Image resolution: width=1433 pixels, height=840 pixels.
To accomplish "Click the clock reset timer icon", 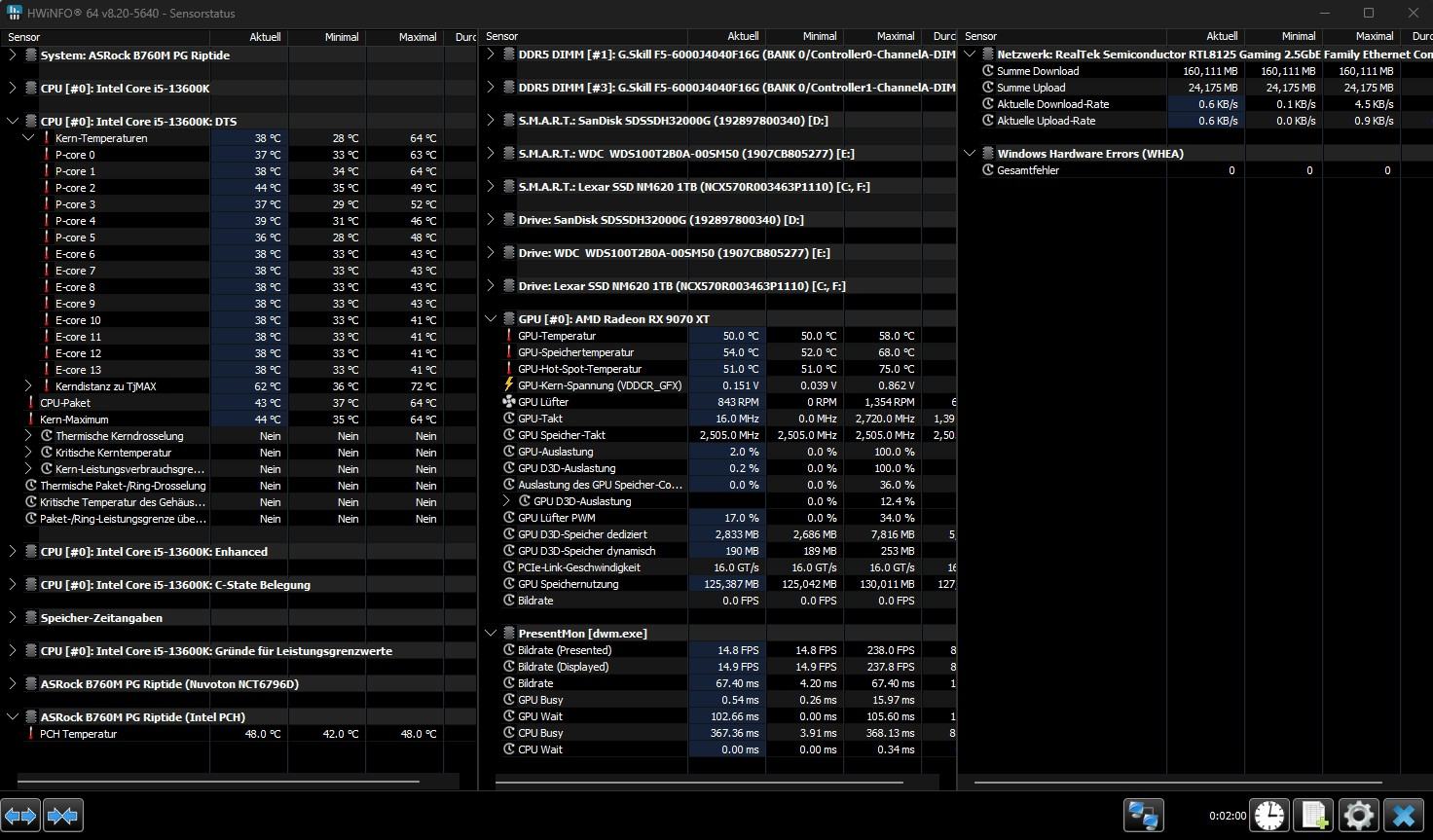I will tap(1269, 816).
